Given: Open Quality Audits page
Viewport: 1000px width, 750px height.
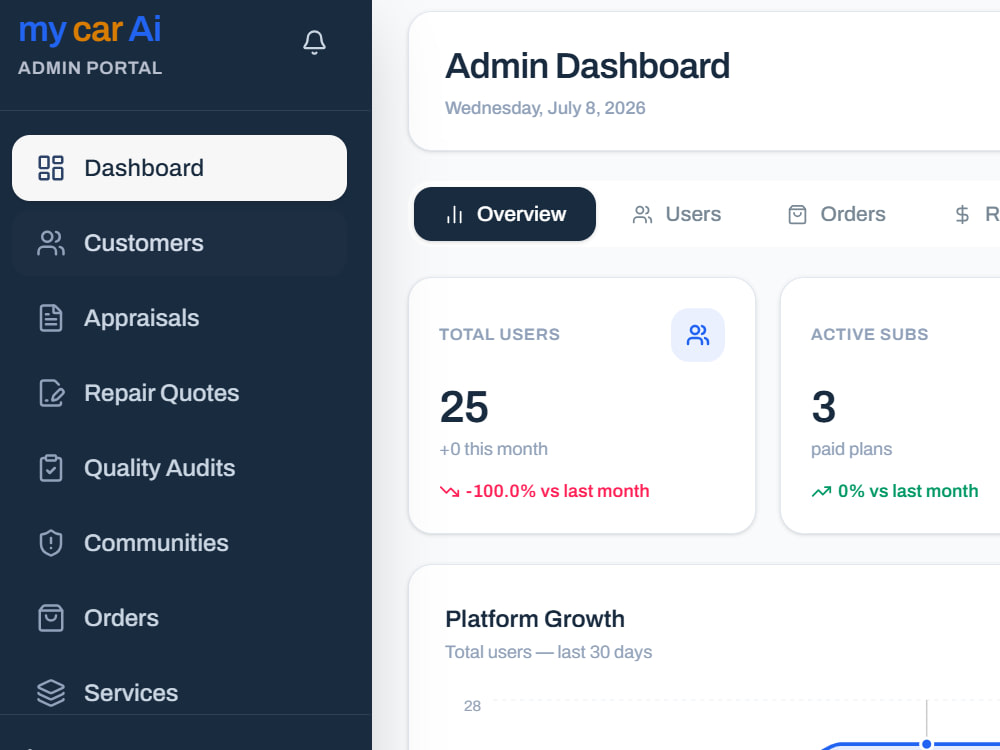Looking at the screenshot, I should coord(179,468).
